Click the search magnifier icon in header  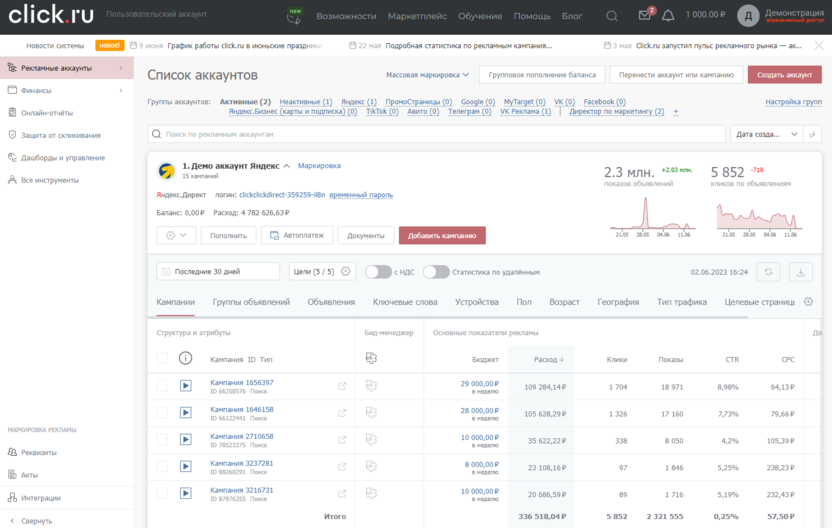[612, 16]
